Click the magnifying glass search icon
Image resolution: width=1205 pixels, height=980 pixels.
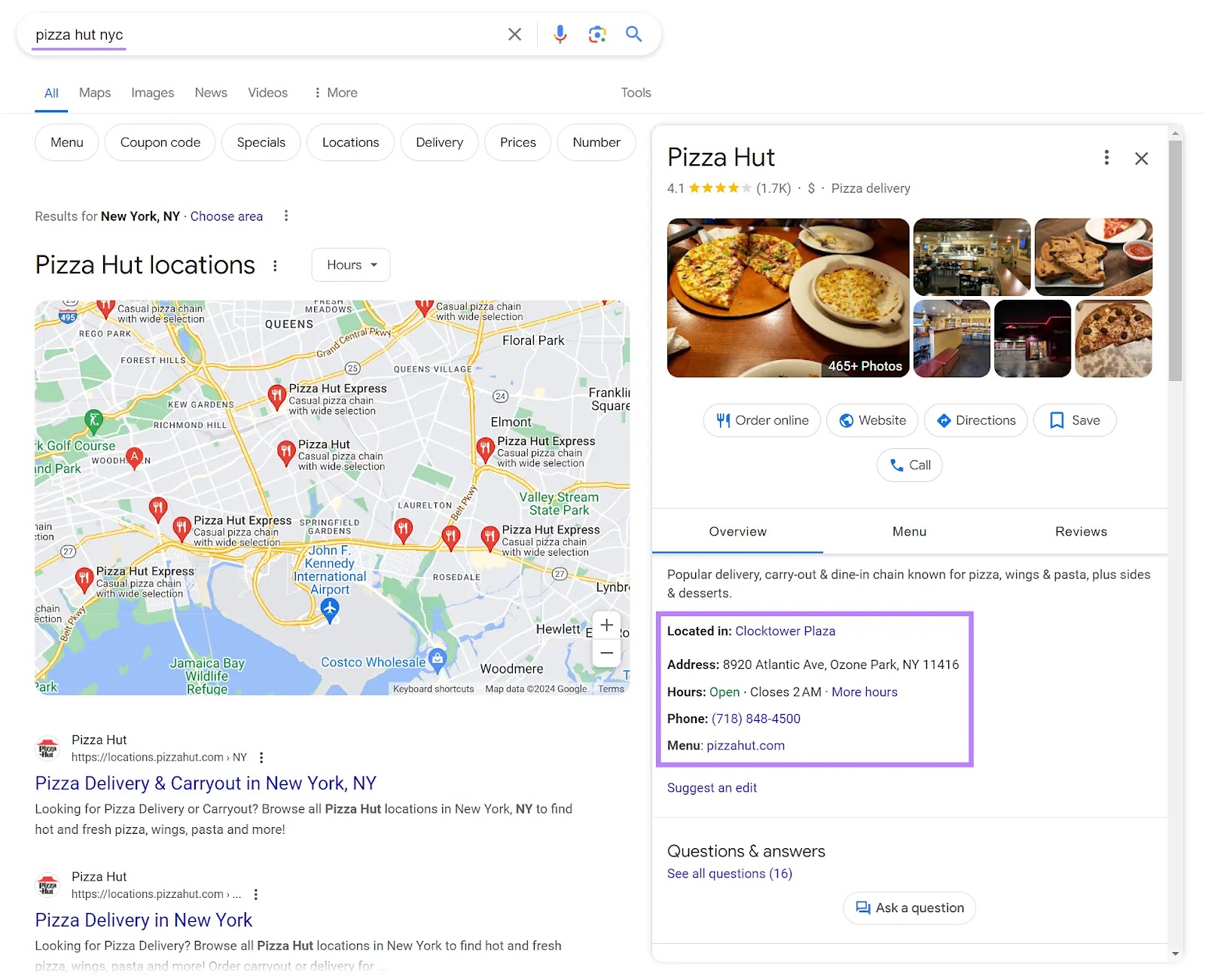(634, 35)
